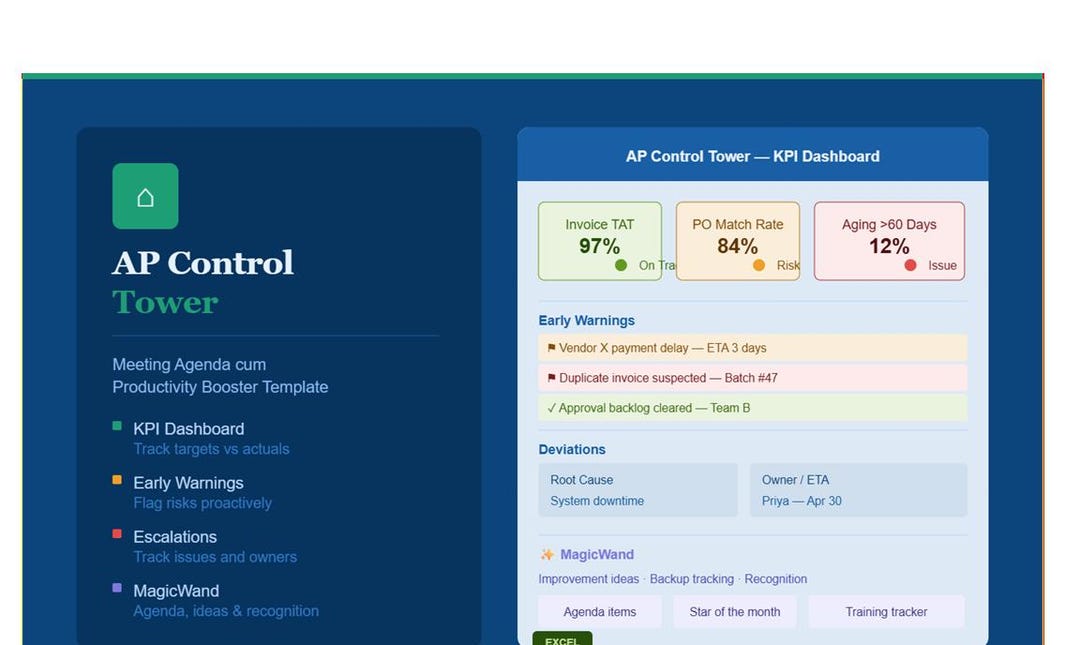Click 'Flag risks proactively' subtitle
This screenshot has width=1080, height=645.
202,503
